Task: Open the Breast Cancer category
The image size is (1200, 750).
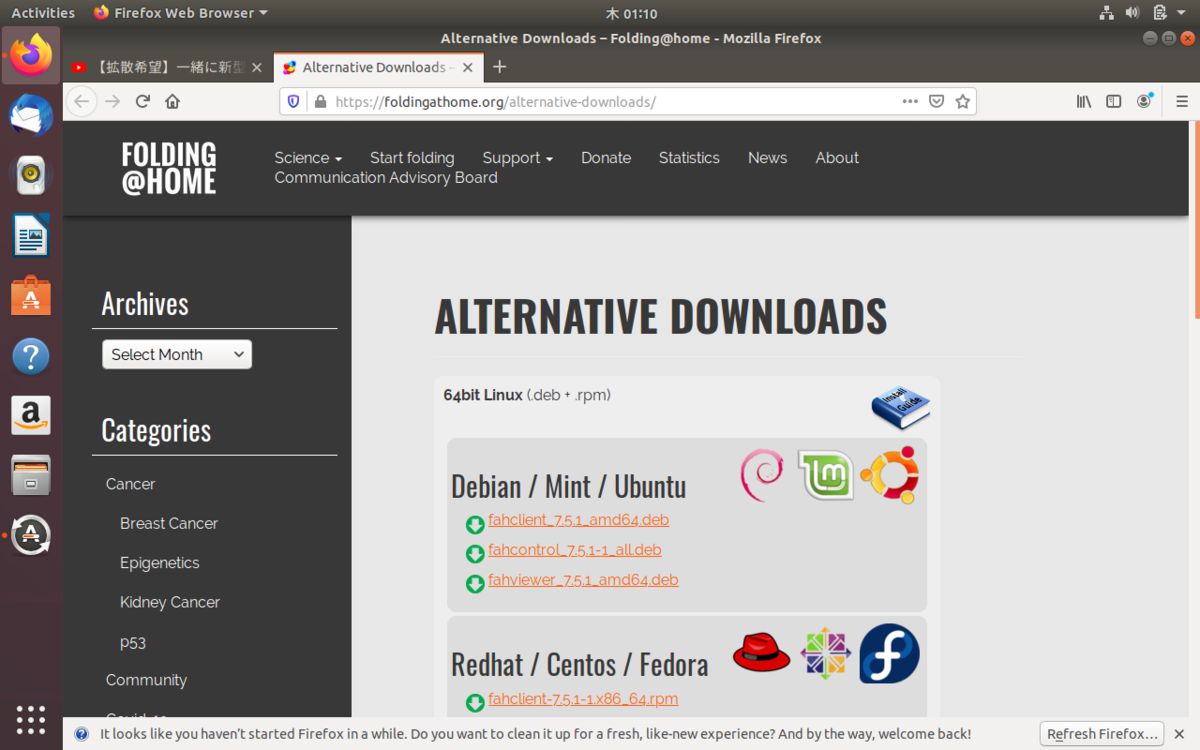Action: coord(169,523)
